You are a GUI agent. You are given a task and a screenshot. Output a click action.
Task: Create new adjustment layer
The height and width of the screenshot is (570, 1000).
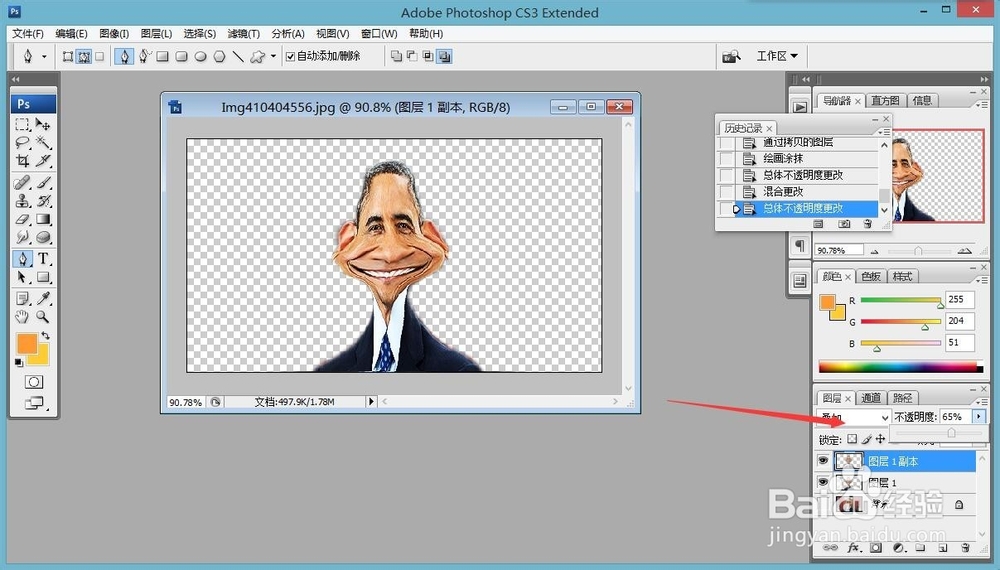(899, 548)
